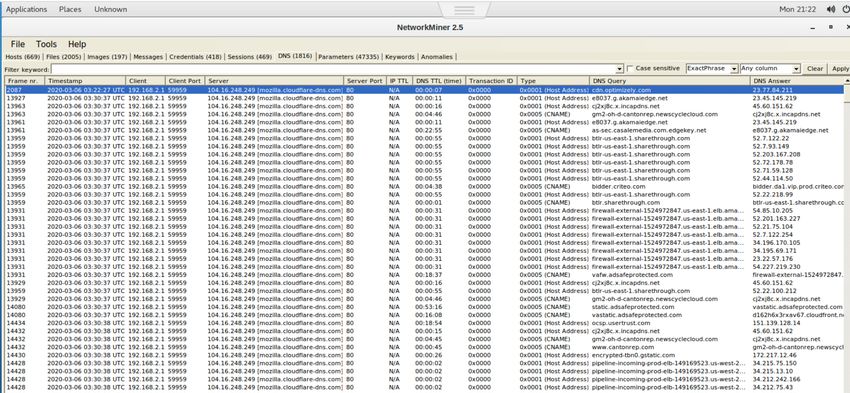Click the encrypted-tbn0.gstatic.com query cell
850x393 pixels.
[x=634, y=355]
